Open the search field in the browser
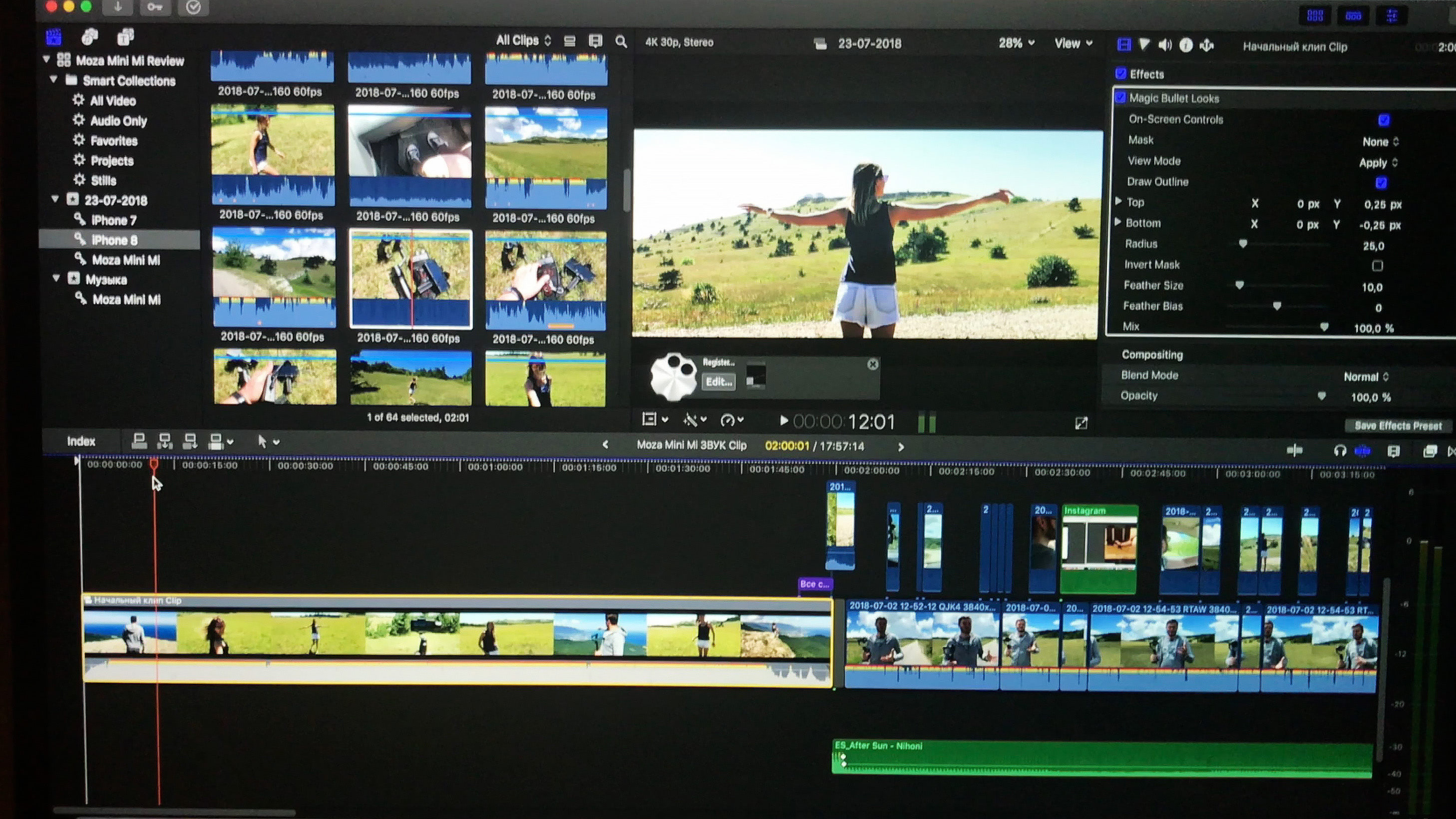This screenshot has width=1456, height=819. click(x=621, y=41)
